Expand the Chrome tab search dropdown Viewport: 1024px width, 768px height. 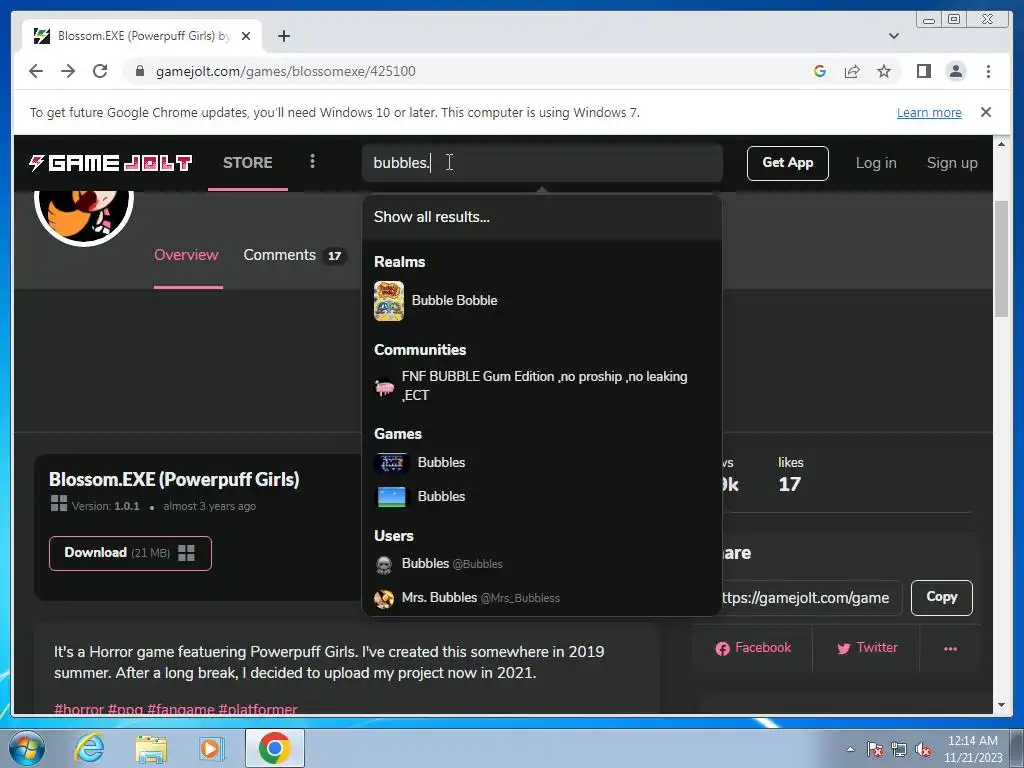click(x=893, y=36)
